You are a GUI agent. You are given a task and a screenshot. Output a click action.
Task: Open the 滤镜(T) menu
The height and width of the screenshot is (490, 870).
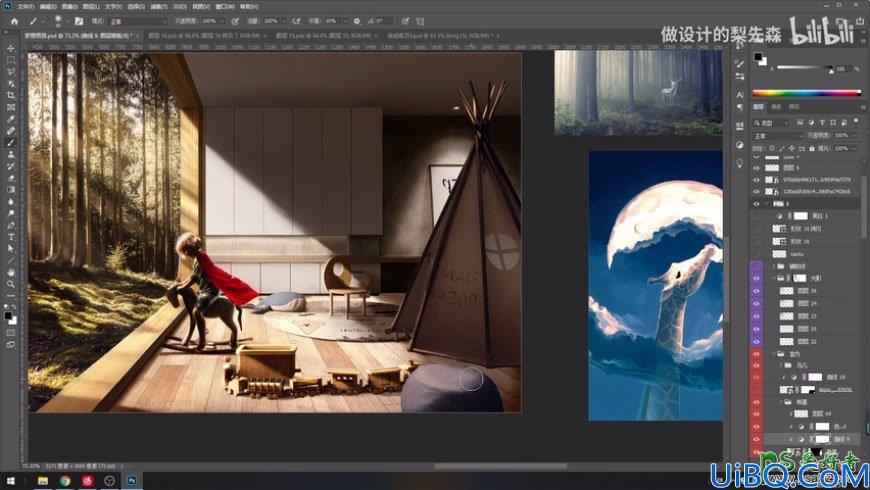click(x=159, y=7)
